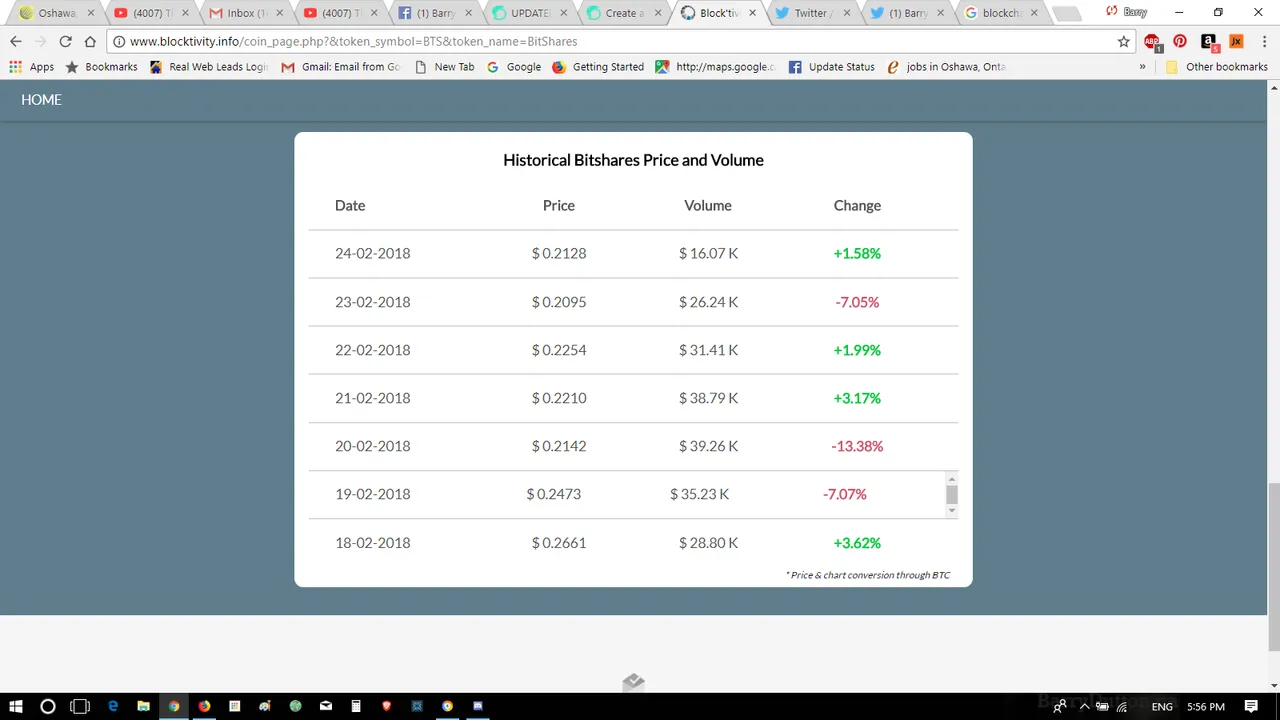
Task: Click the network icon in the tray
Action: [1121, 706]
